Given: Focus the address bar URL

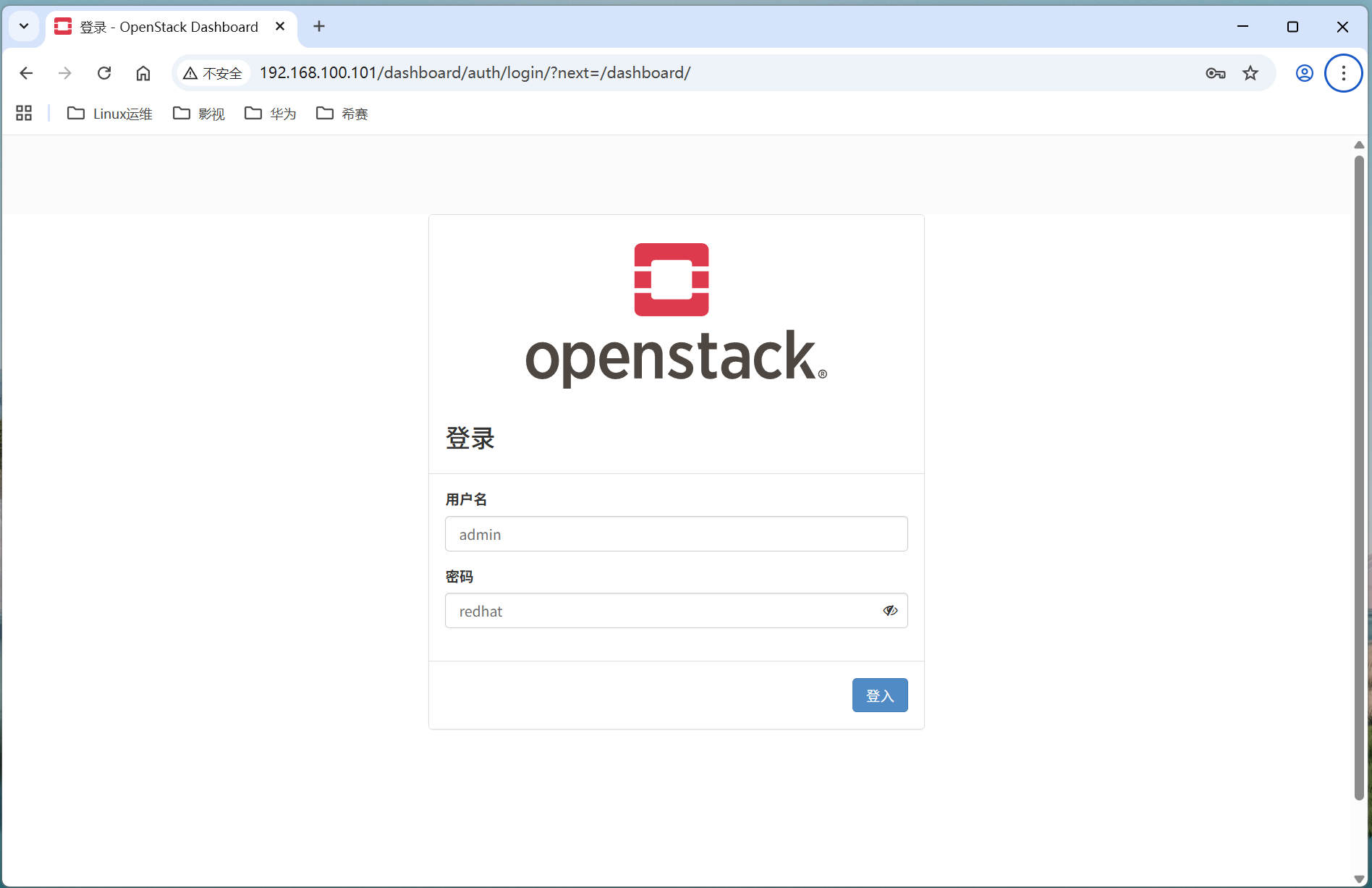Looking at the screenshot, I should pyautogui.click(x=475, y=73).
